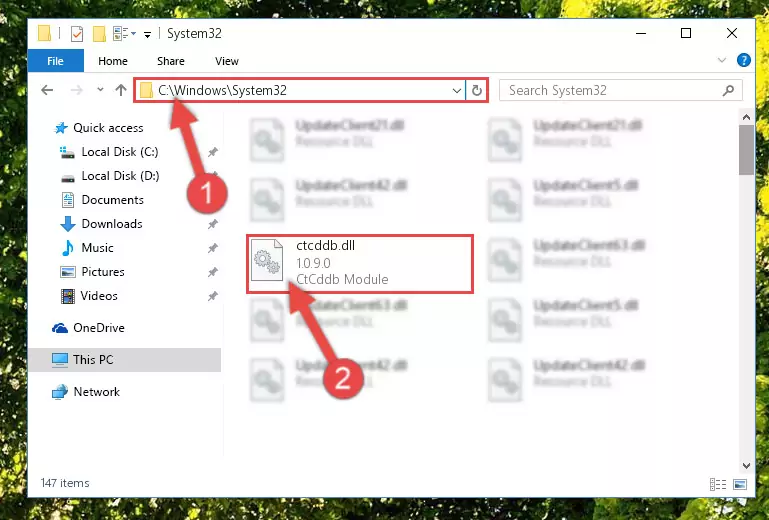
Task: Go back with the Back arrow
Action: pyautogui.click(x=47, y=90)
